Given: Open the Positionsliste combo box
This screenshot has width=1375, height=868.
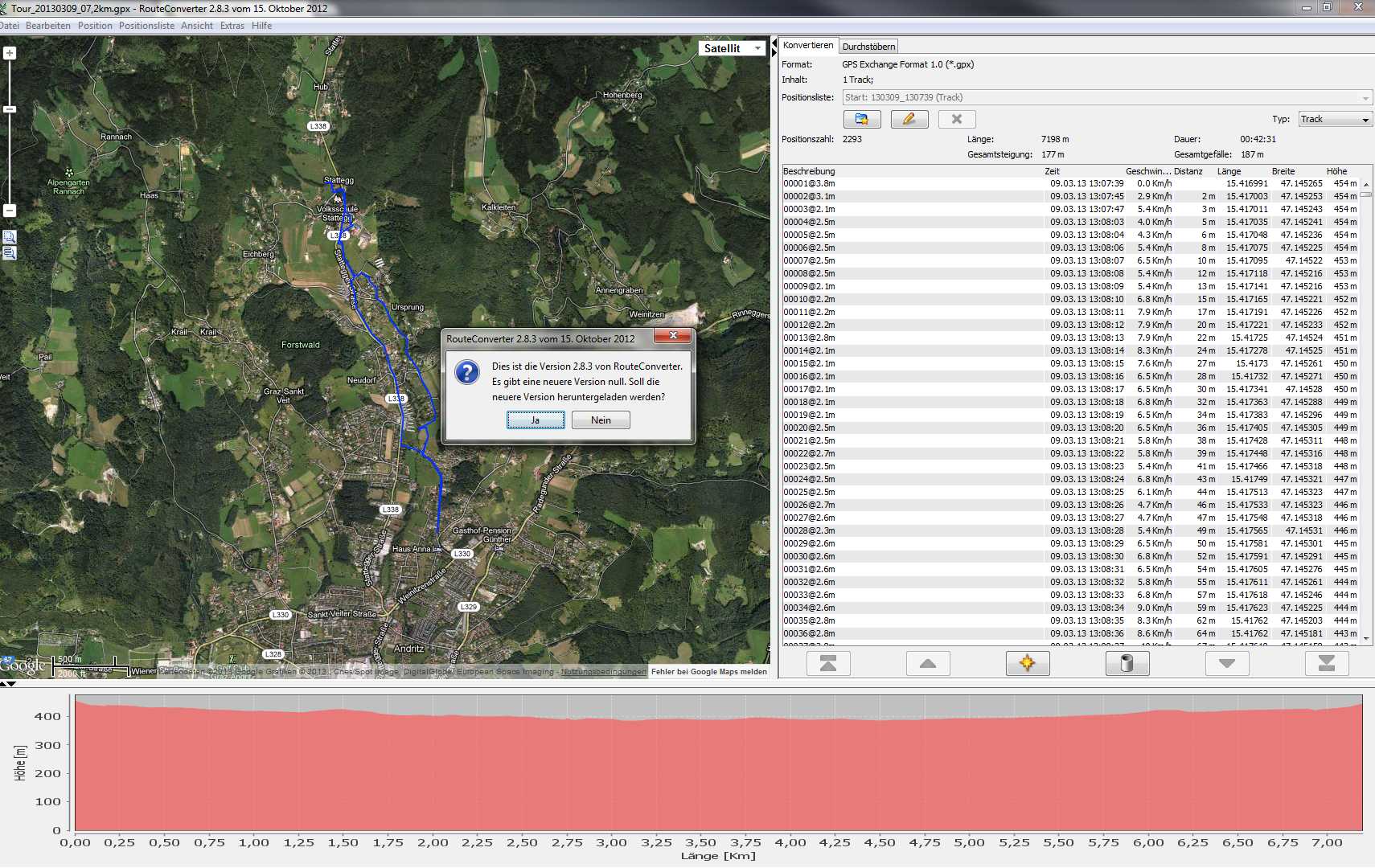Looking at the screenshot, I should pyautogui.click(x=1106, y=97).
